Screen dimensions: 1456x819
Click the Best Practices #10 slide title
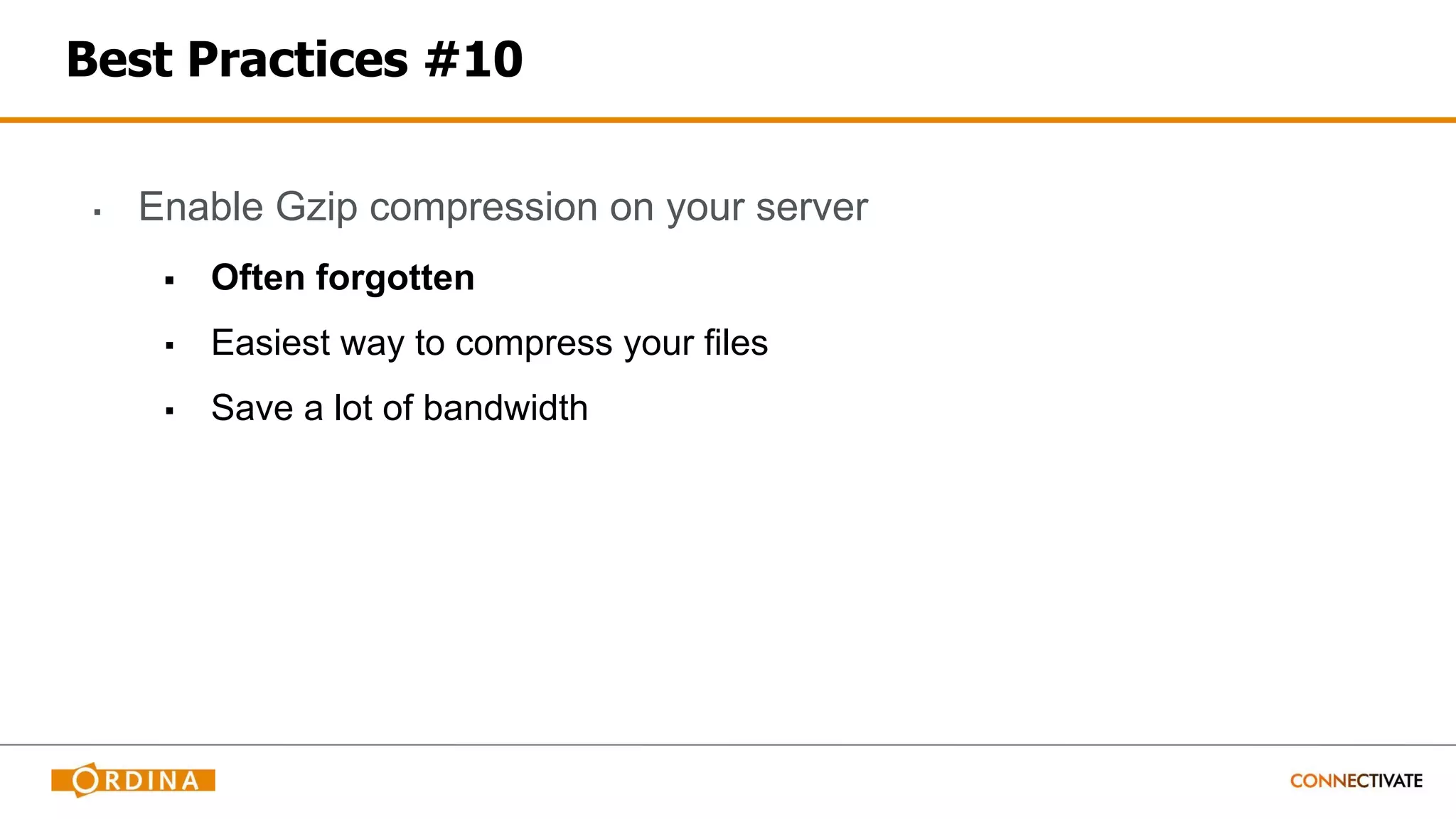tap(294, 59)
